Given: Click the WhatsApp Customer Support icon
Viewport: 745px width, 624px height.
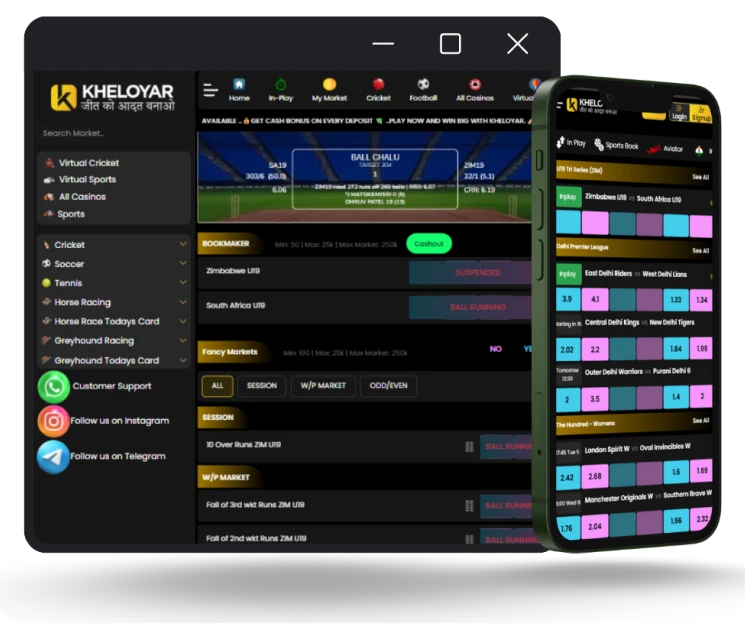Looking at the screenshot, I should pyautogui.click(x=54, y=387).
